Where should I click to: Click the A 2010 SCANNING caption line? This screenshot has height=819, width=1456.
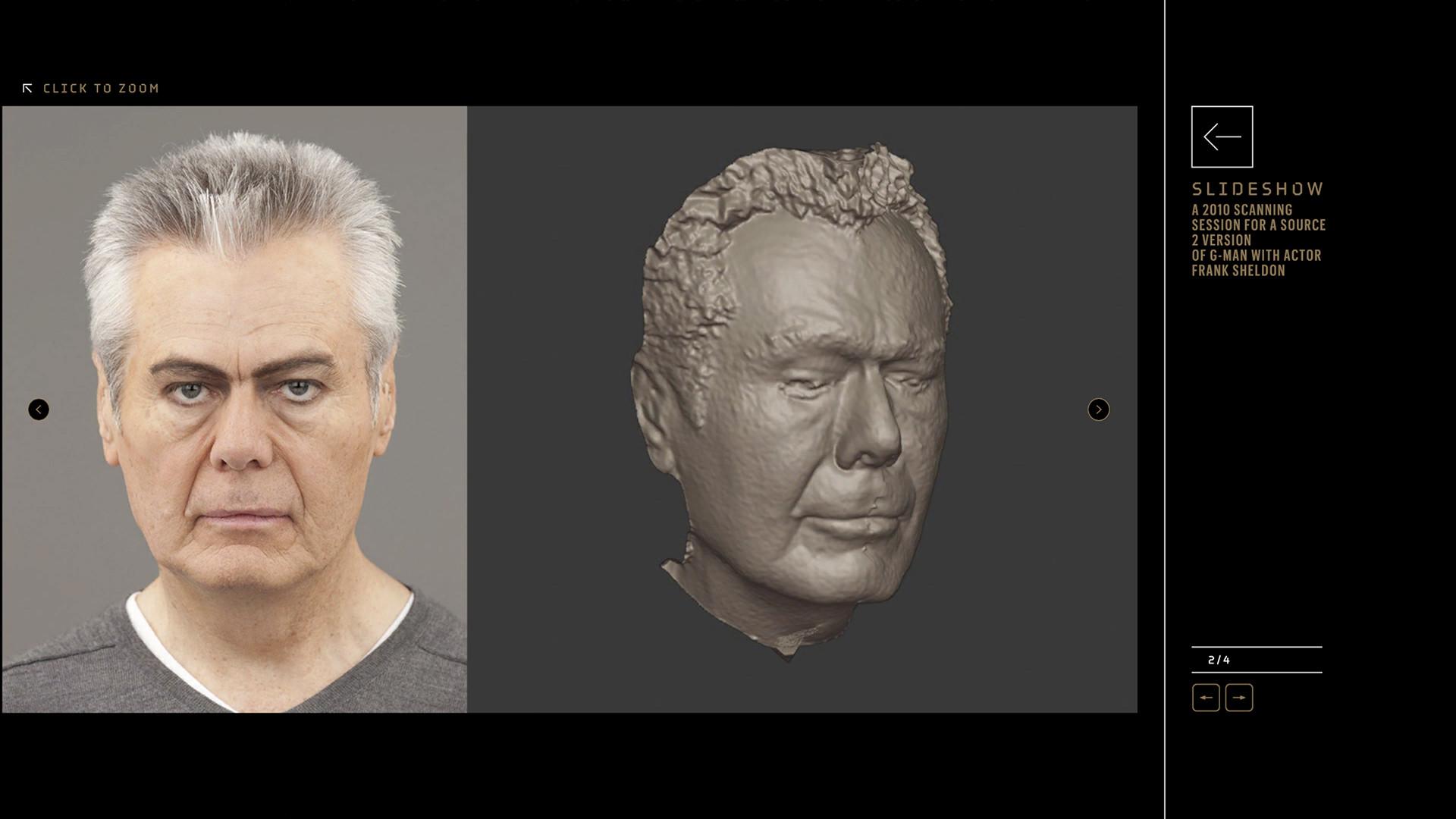(1241, 210)
